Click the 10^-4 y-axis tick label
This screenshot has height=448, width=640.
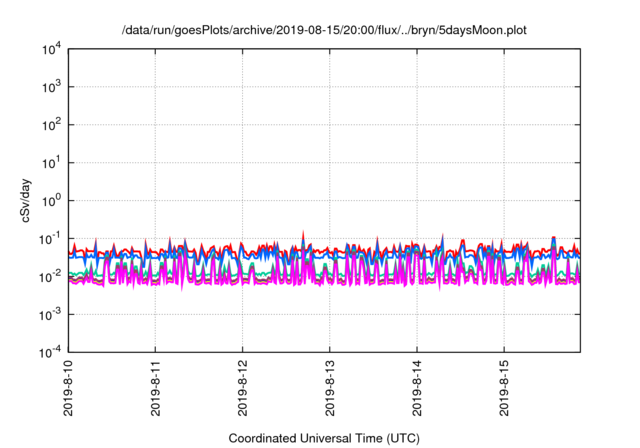50,352
